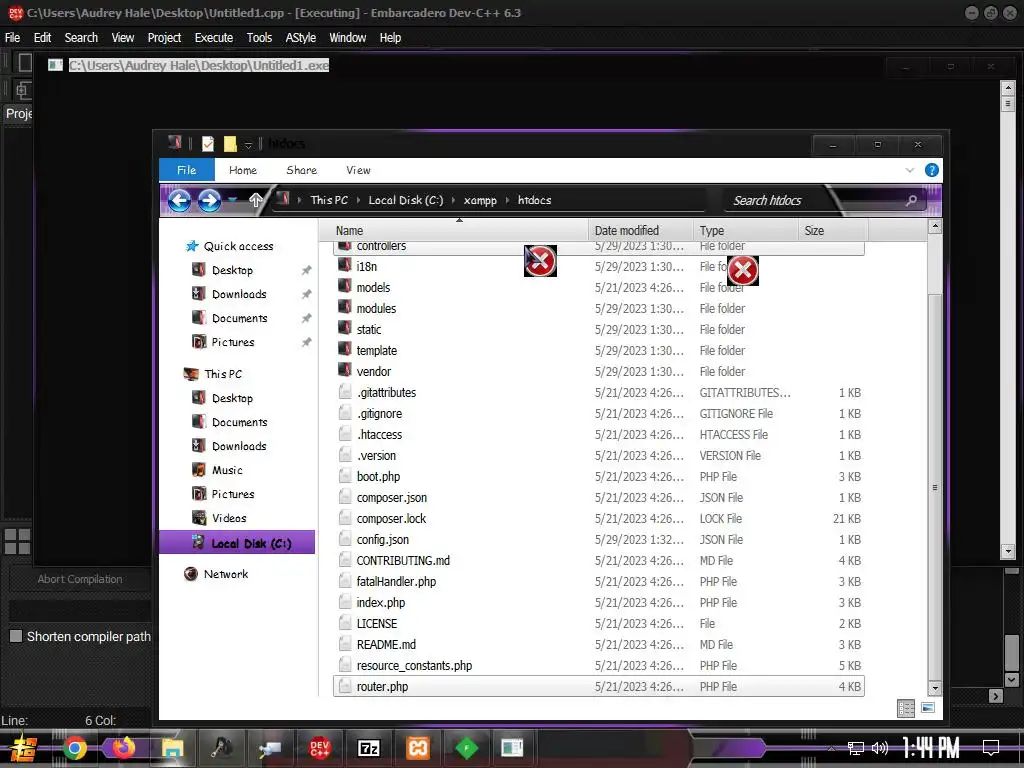This screenshot has height=768, width=1024.
Task: Click new folder icon in Explorer title bar
Action: (230, 144)
